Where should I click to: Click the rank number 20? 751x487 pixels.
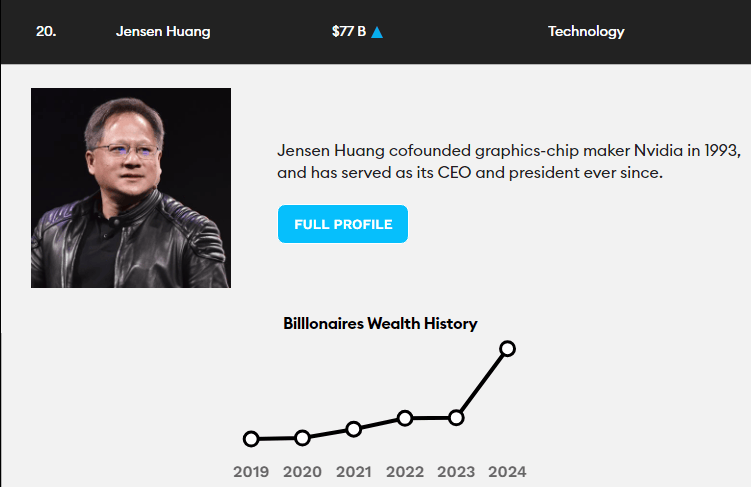coord(46,31)
